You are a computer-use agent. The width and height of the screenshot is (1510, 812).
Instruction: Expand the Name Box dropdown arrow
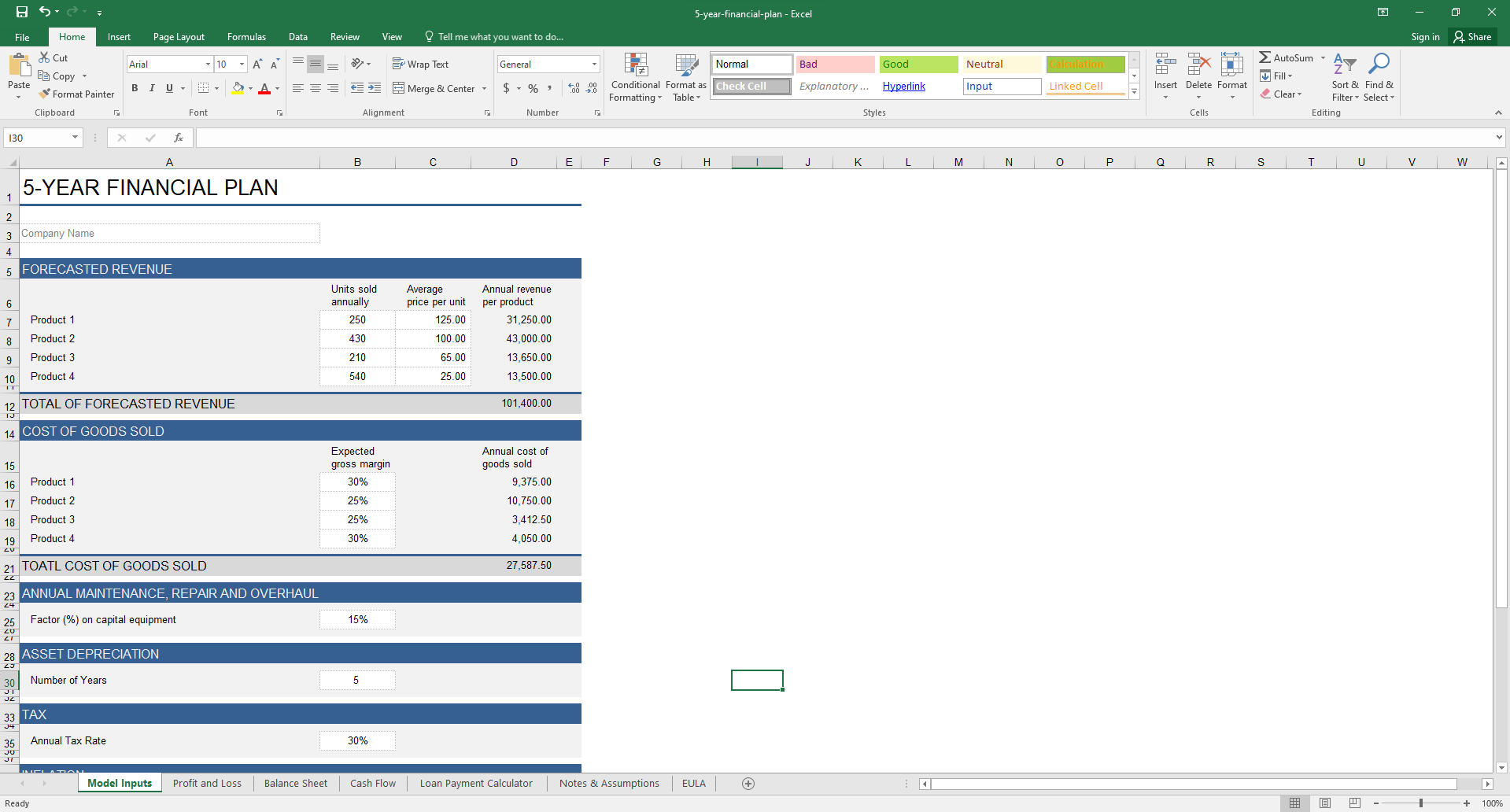[75, 138]
